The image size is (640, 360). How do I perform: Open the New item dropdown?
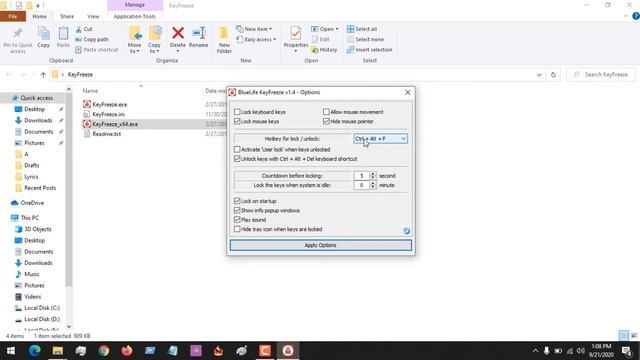coord(254,29)
